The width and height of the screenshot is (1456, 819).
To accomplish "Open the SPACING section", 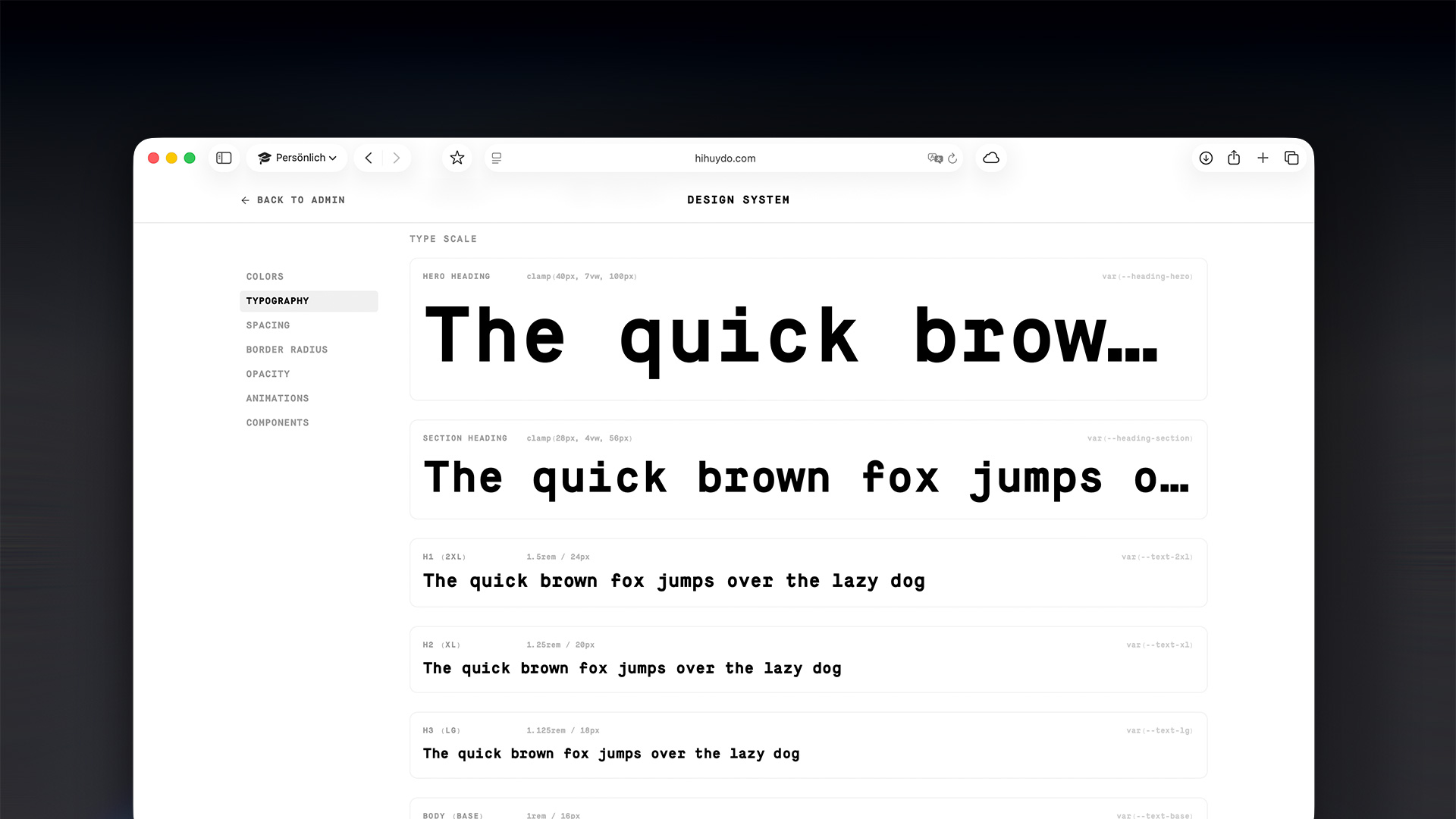I will click(267, 325).
